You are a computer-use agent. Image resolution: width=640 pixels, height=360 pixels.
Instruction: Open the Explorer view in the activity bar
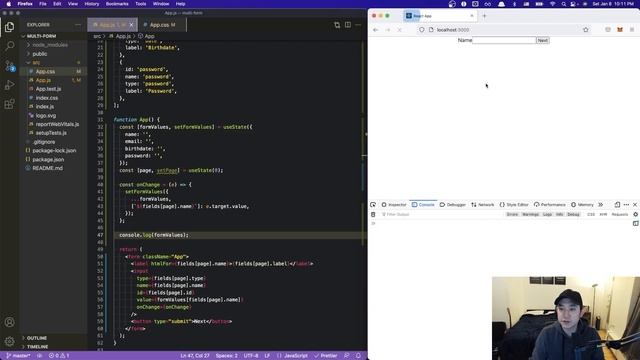tap(9, 27)
